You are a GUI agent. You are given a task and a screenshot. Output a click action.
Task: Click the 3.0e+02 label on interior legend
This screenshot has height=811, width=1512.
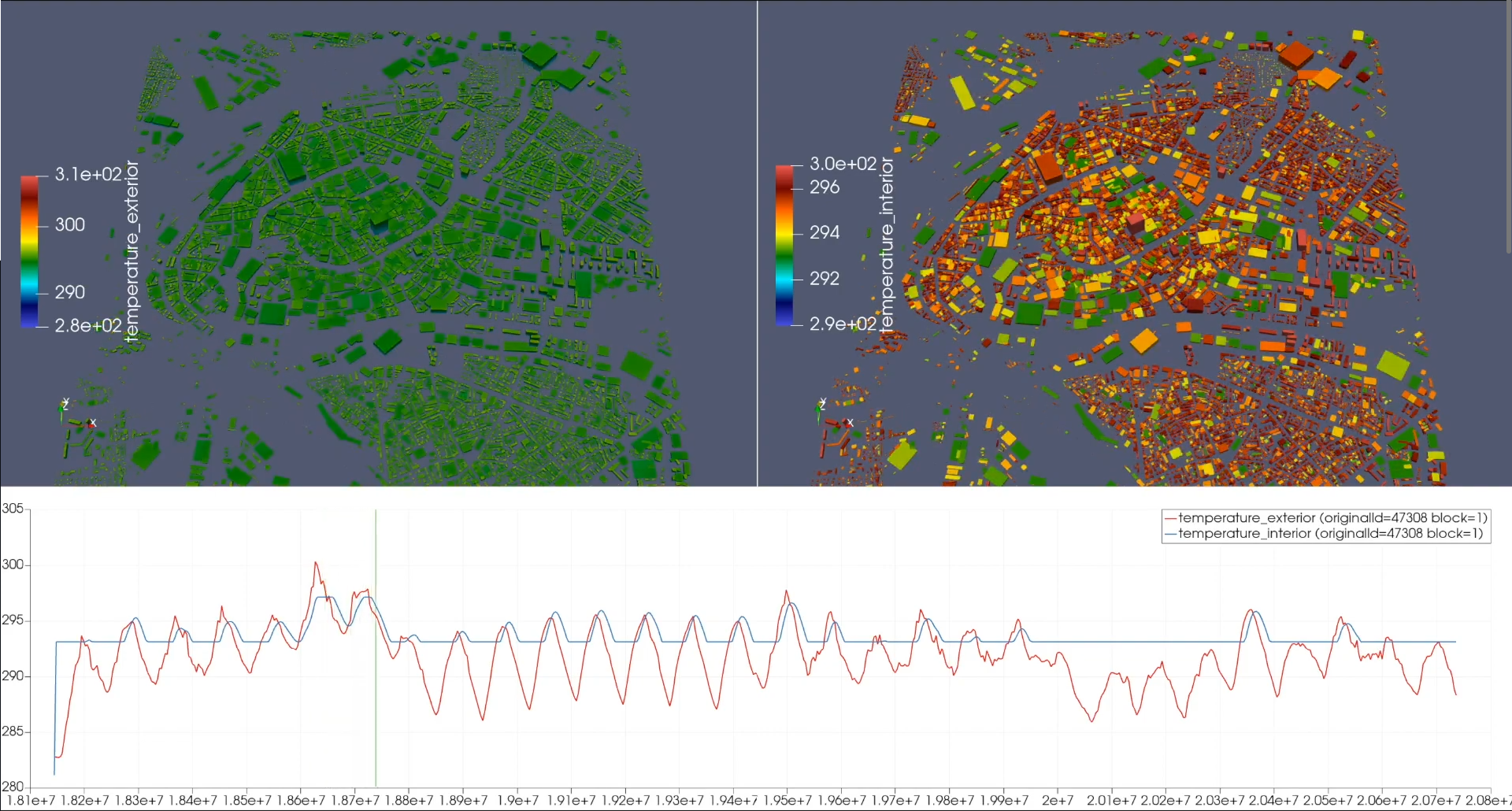843,164
